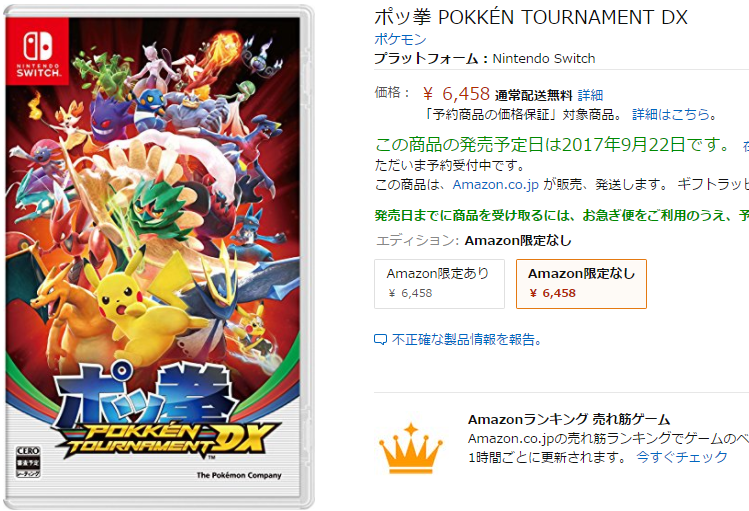749x511 pixels.
Task: Follow the Amazon.co.jp seller link
Action: (x=495, y=184)
